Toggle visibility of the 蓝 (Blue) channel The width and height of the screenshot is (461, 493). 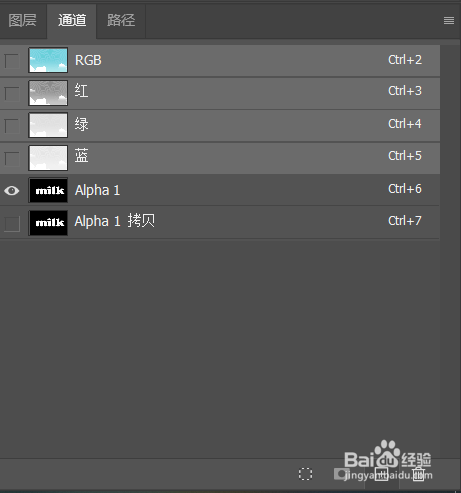pyautogui.click(x=12, y=159)
